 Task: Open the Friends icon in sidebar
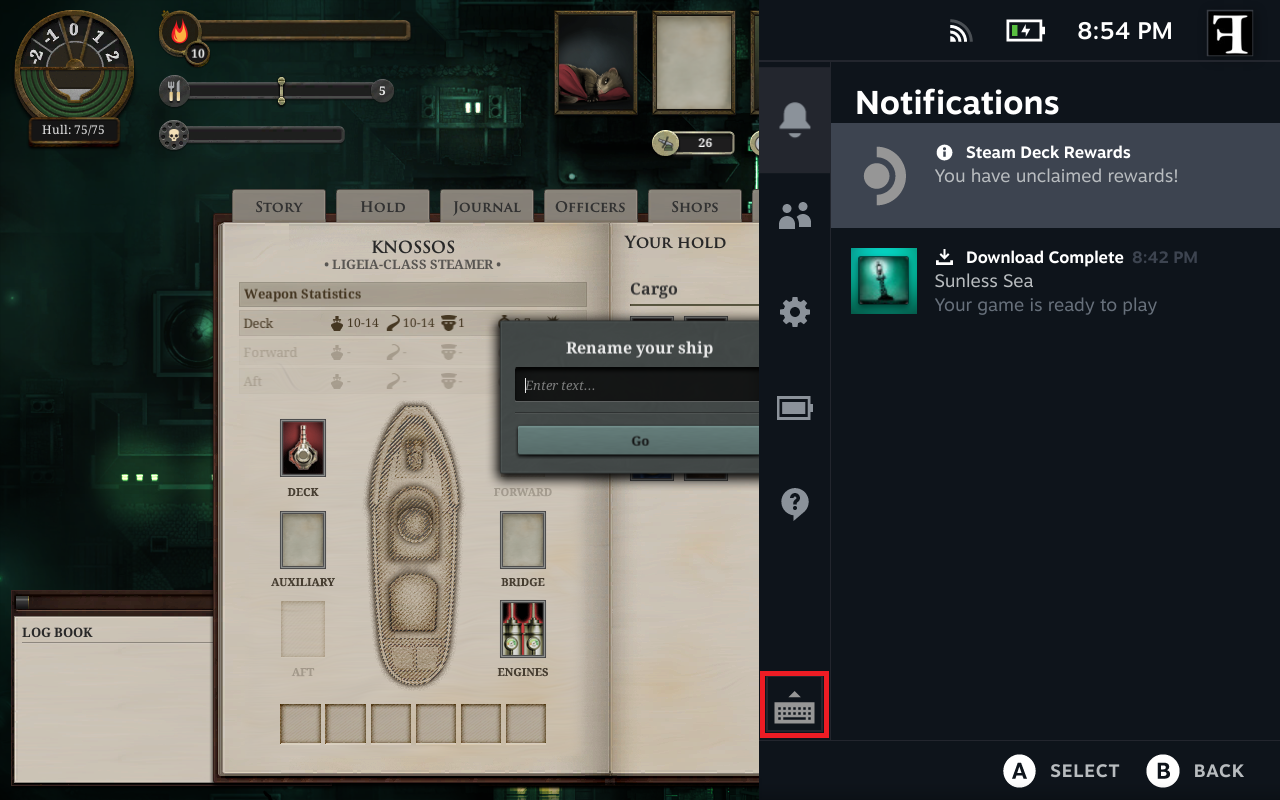click(x=795, y=215)
